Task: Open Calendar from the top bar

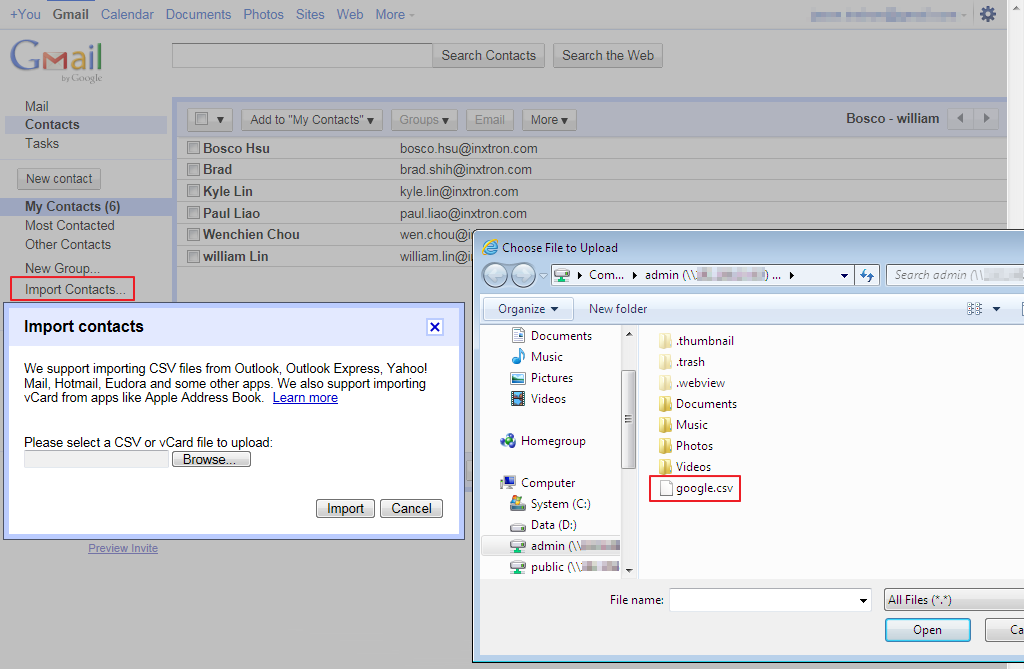Action: point(127,14)
